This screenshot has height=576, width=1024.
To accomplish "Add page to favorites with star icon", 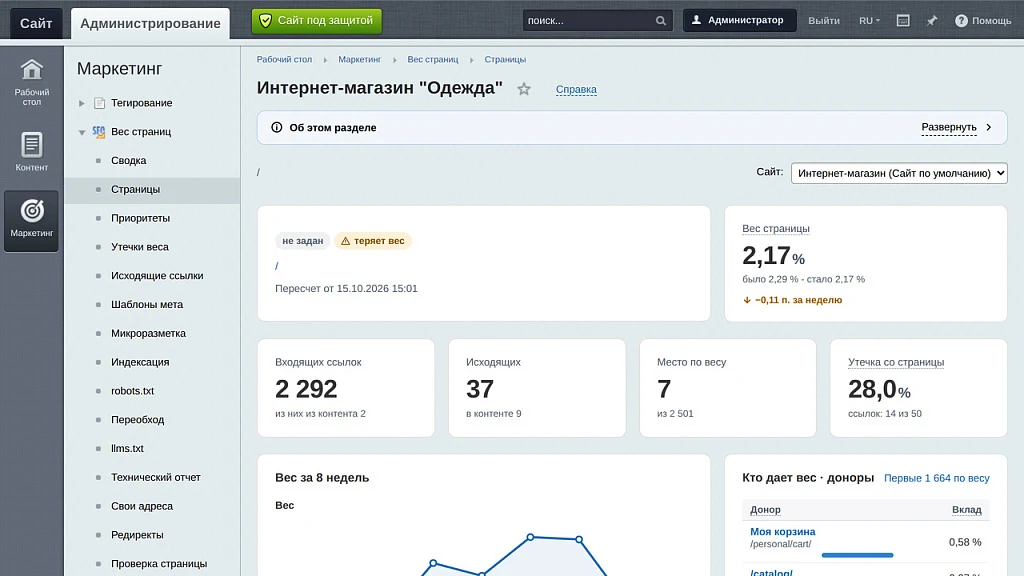I will pos(524,89).
